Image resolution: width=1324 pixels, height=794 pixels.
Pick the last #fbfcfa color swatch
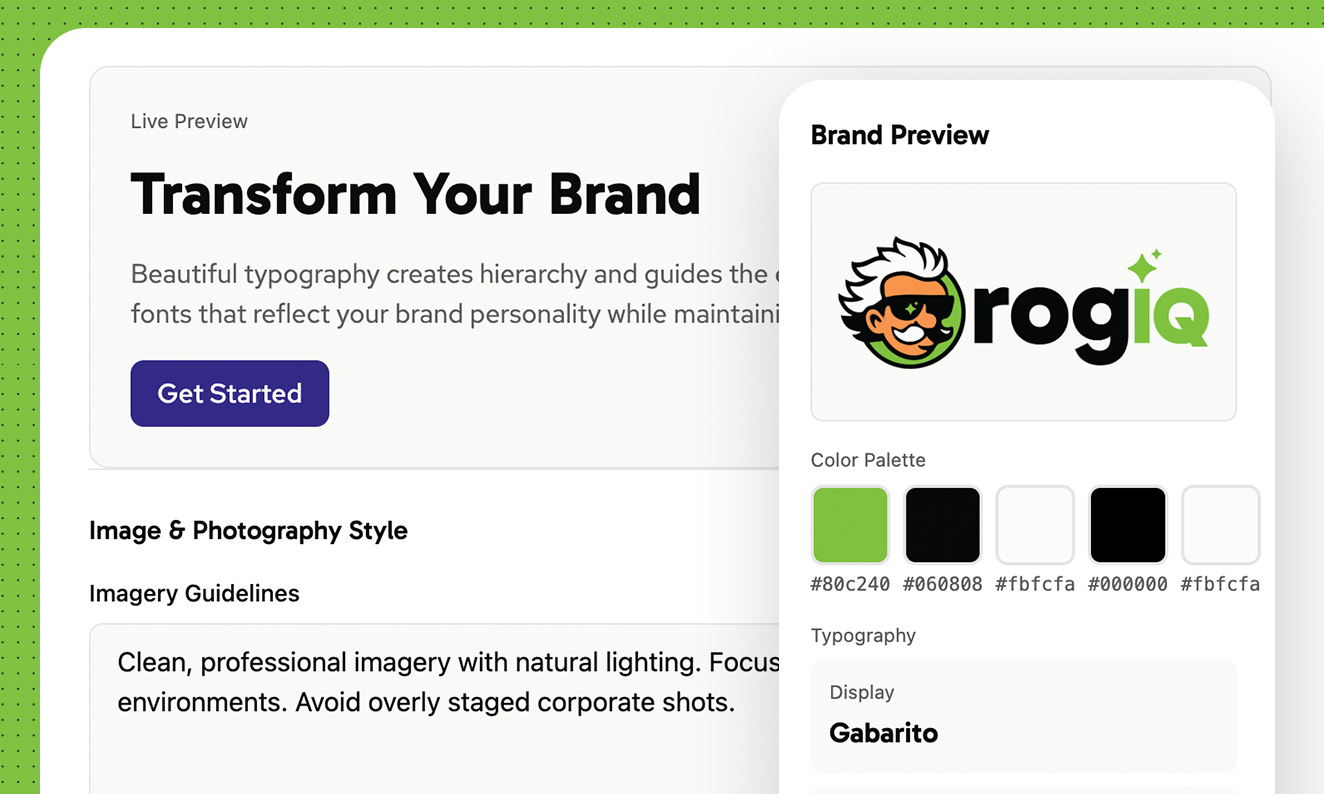coord(1220,524)
